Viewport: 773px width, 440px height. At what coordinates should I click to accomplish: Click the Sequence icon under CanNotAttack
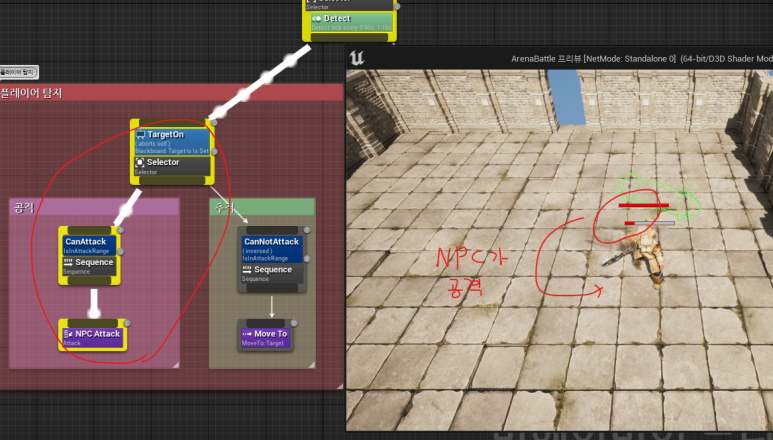click(x=247, y=270)
